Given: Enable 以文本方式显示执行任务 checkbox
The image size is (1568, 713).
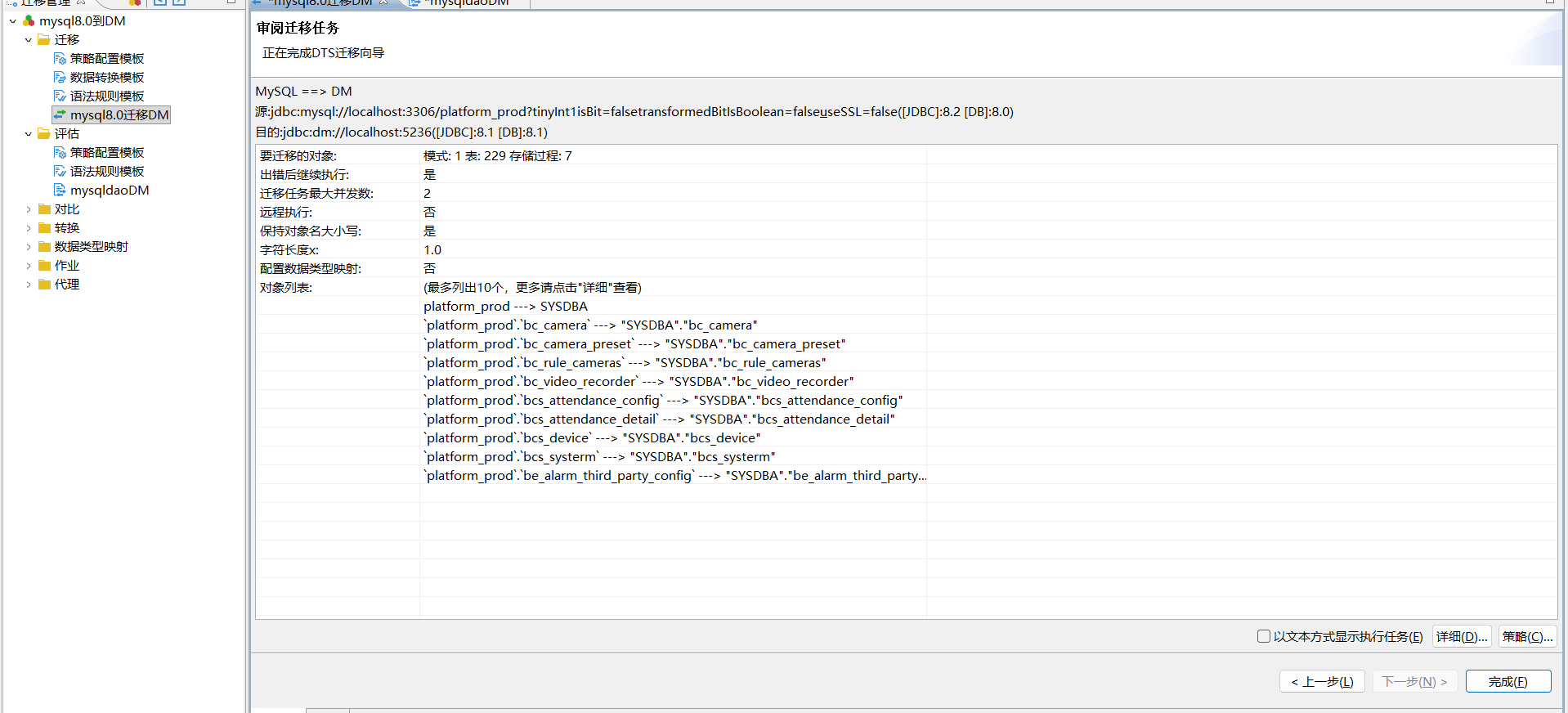Looking at the screenshot, I should tap(1264, 636).
